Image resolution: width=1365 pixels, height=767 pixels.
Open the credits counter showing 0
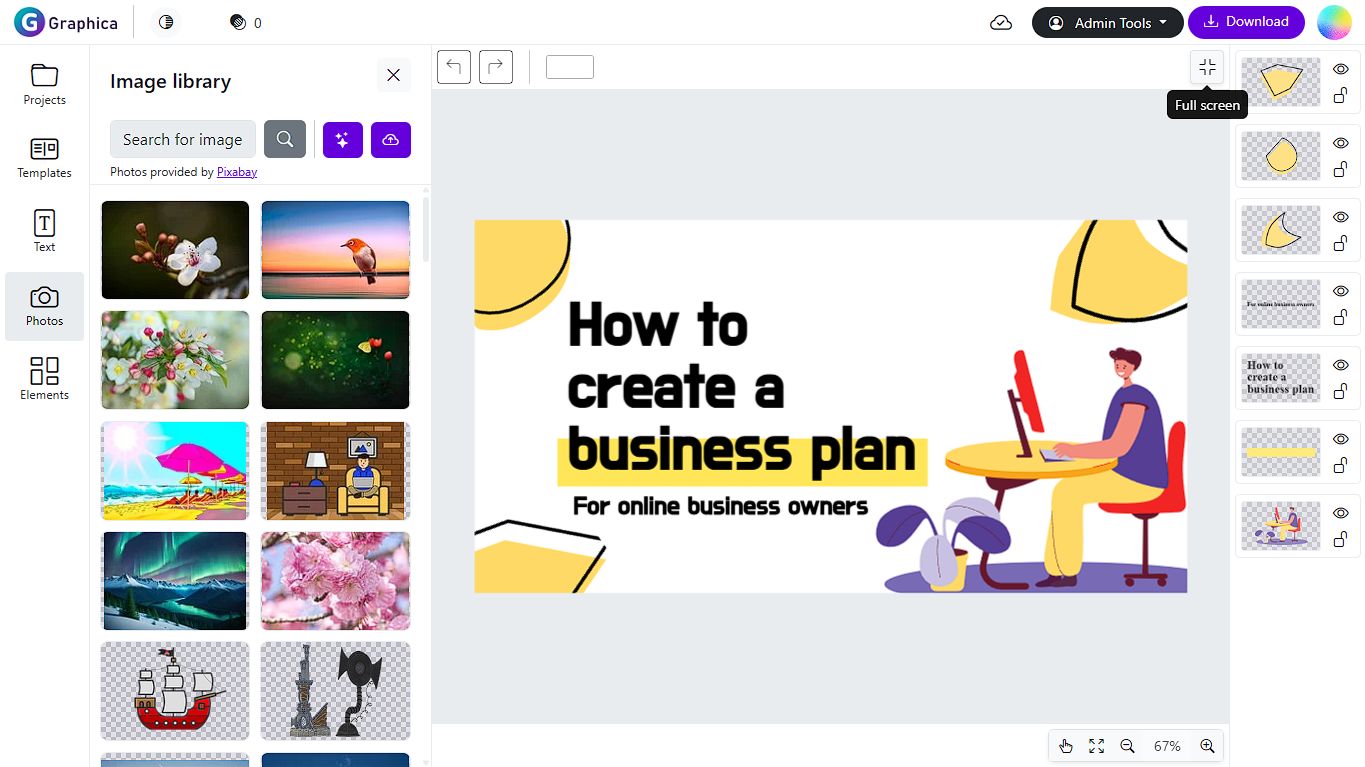point(246,22)
